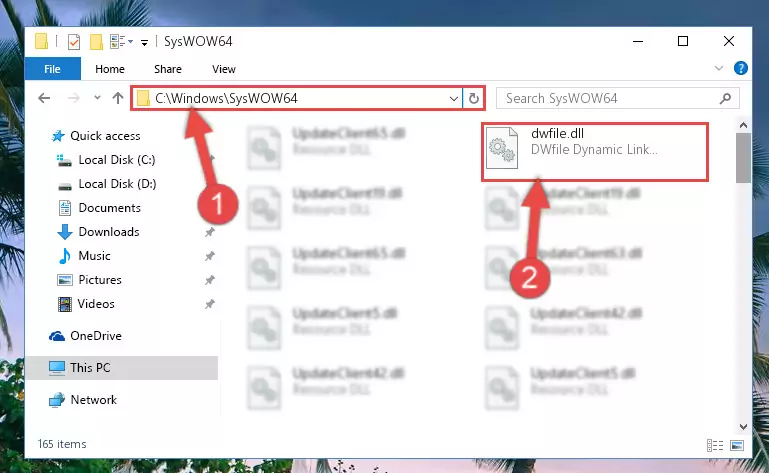769x473 pixels.
Task: Click the Downloads blue arrow icon
Action: [65, 232]
